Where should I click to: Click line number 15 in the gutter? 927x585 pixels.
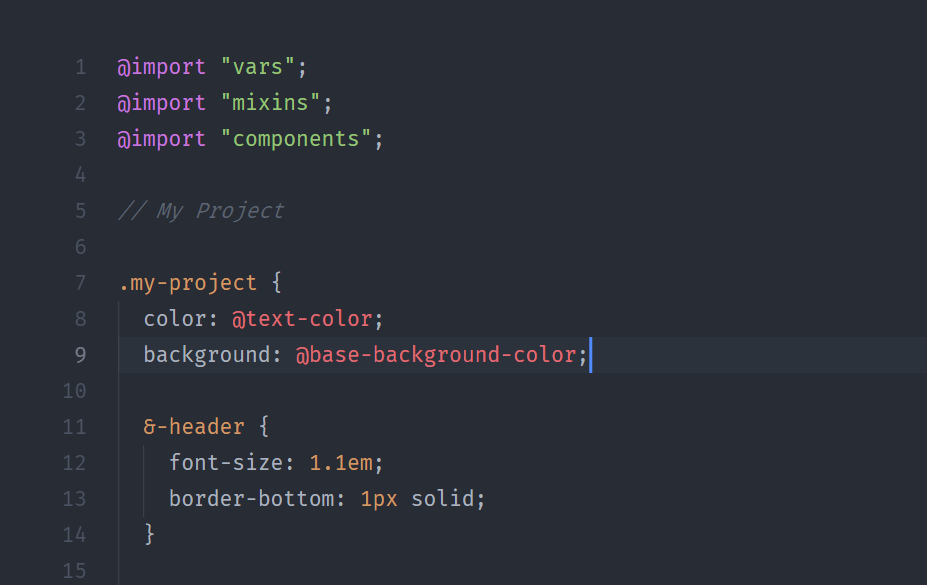click(x=74, y=571)
